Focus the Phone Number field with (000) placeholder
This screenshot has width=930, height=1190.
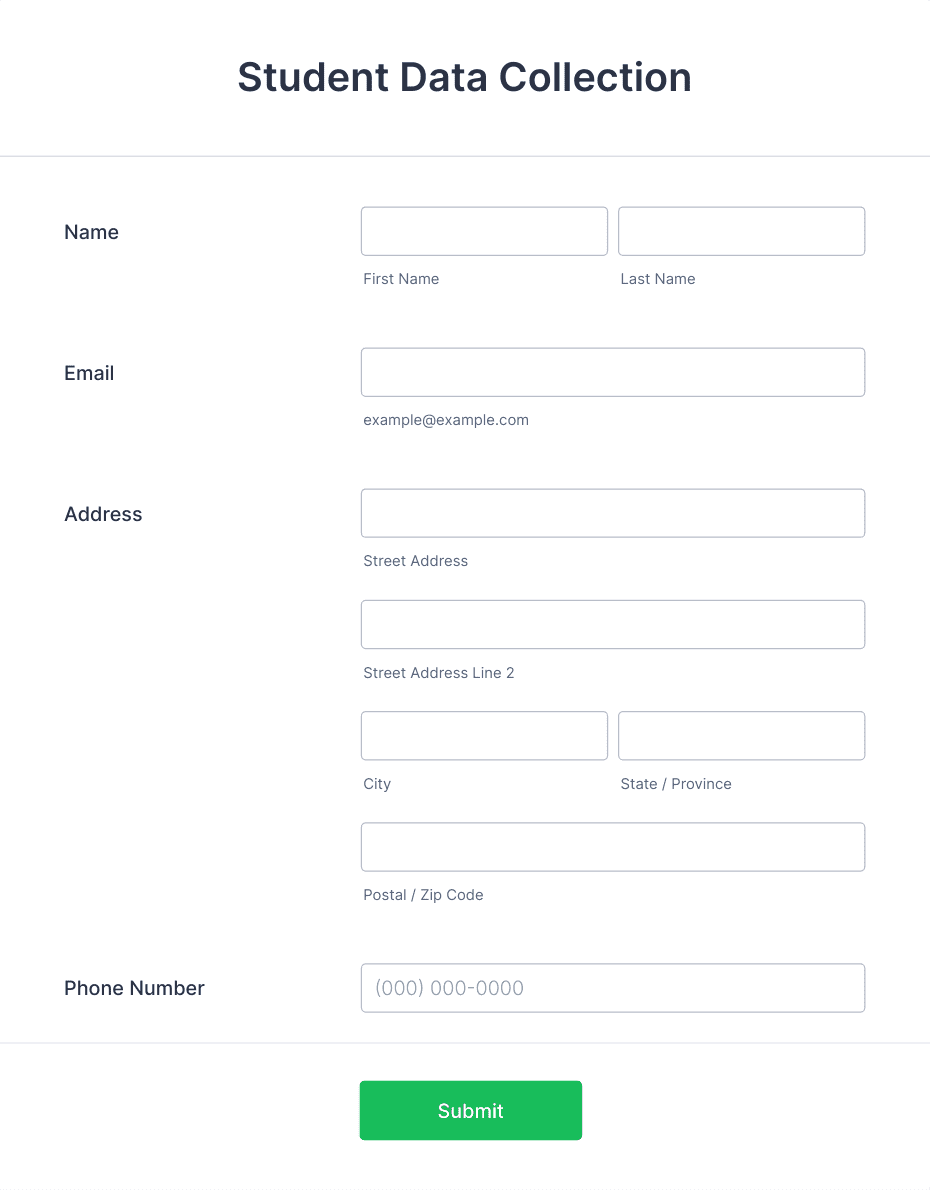click(613, 988)
